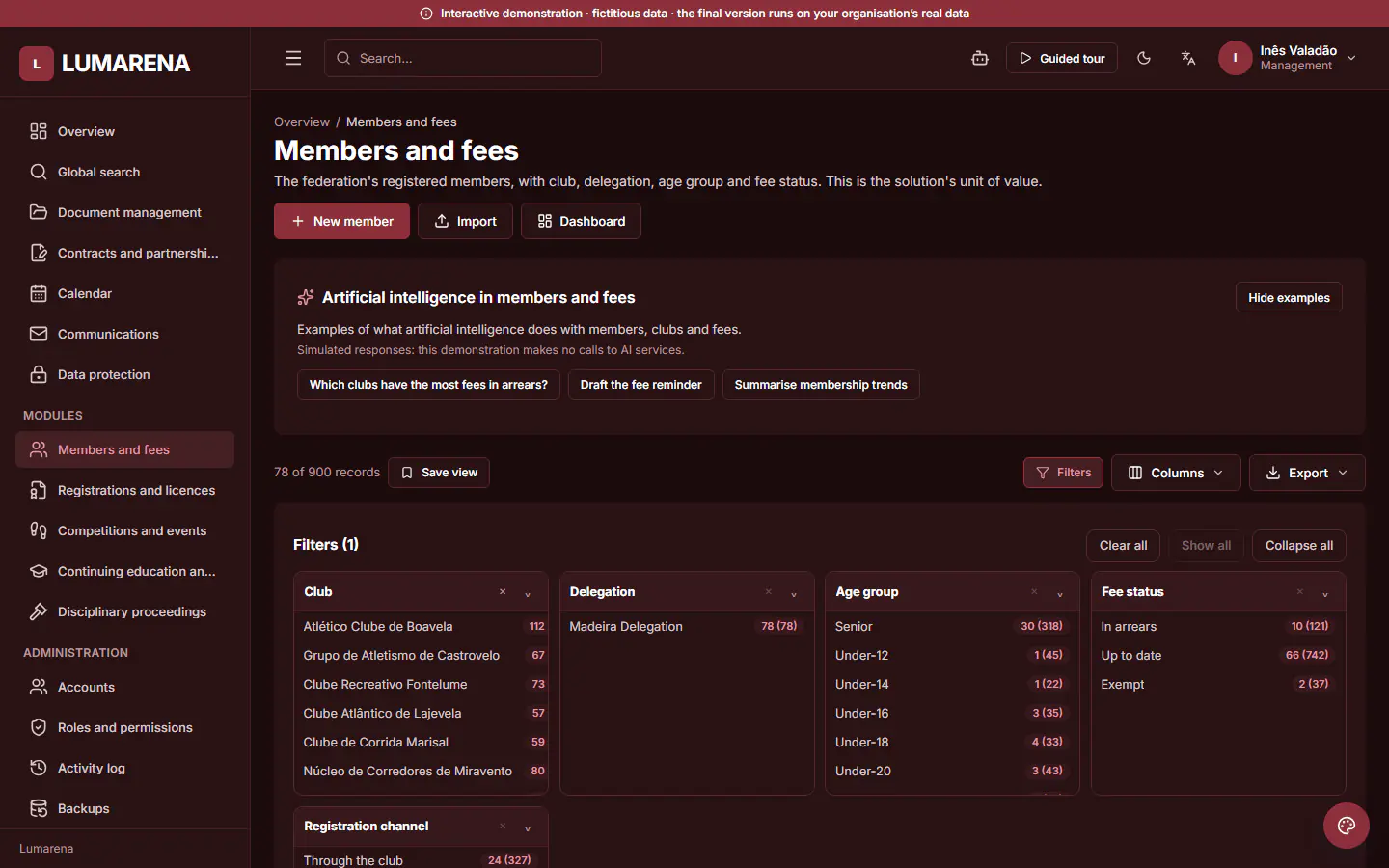Start the Guided tour

coord(1062,58)
